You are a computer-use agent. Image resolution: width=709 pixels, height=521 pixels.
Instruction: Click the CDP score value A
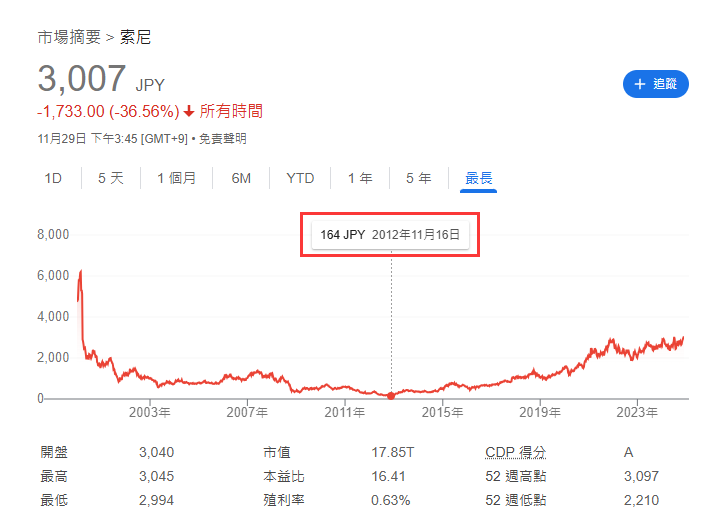point(629,452)
